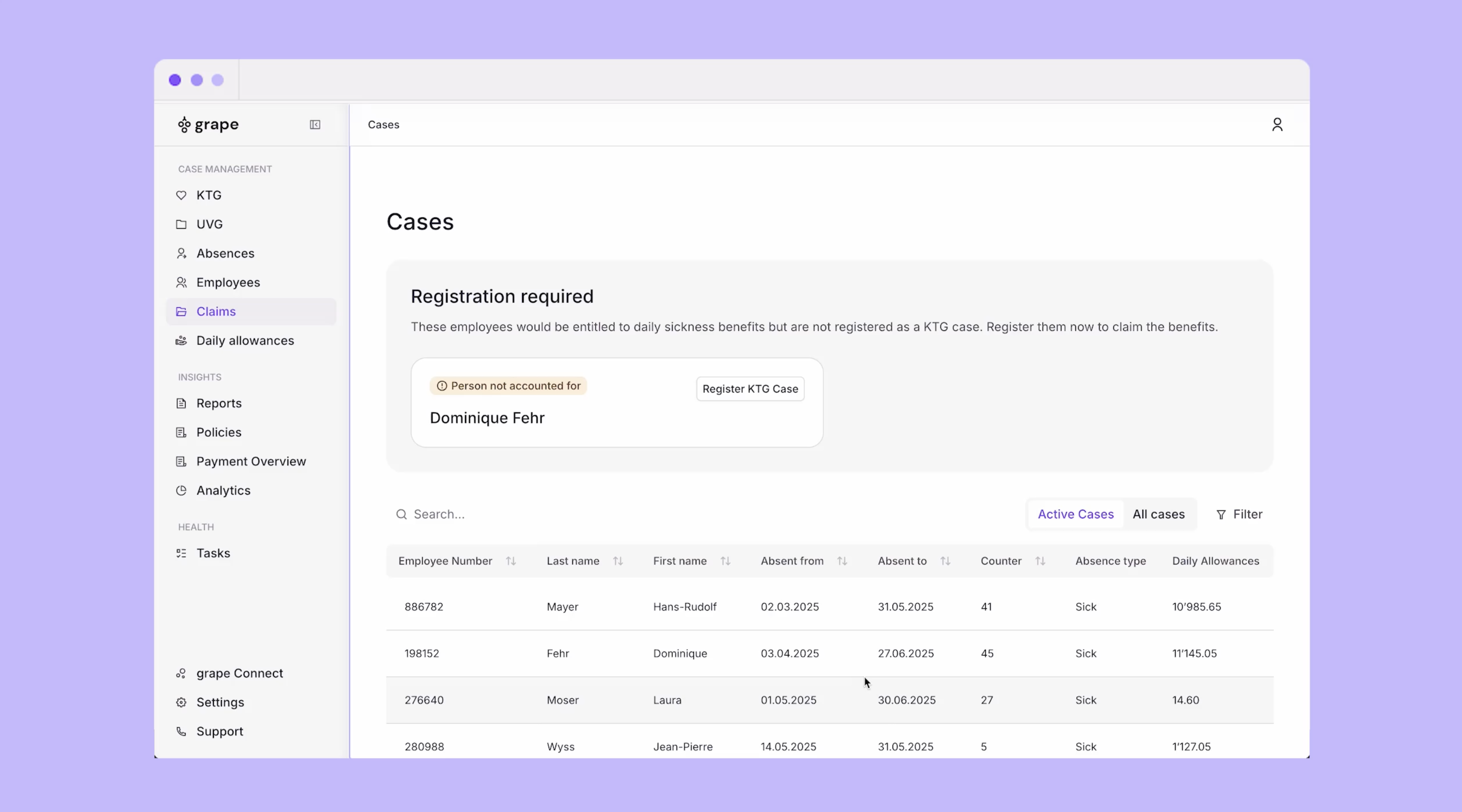The height and width of the screenshot is (812, 1462).
Task: Go to Absences in sidebar
Action: click(x=251, y=253)
